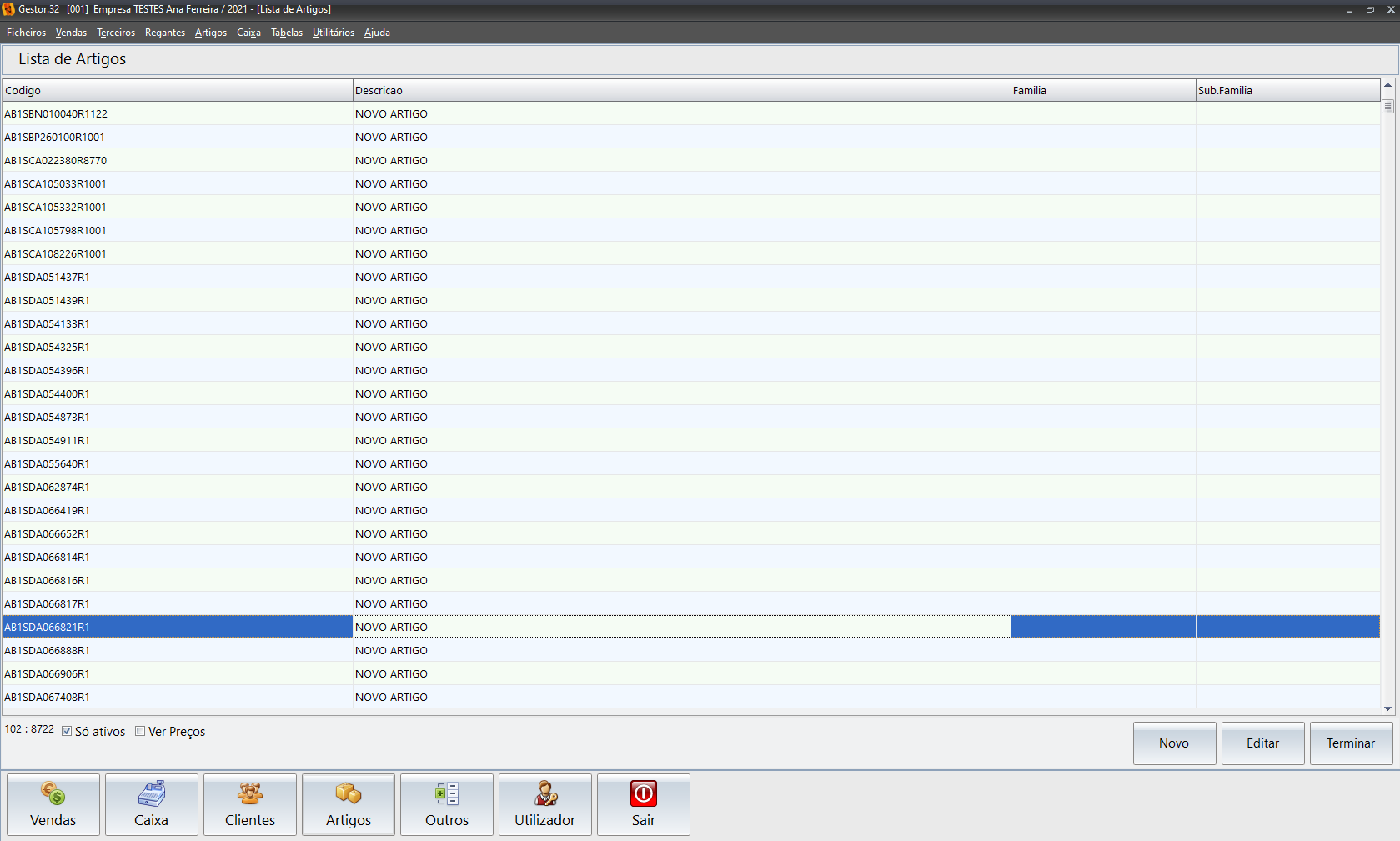The image size is (1400, 841).
Task: Open the Utilitários menu
Action: point(333,33)
